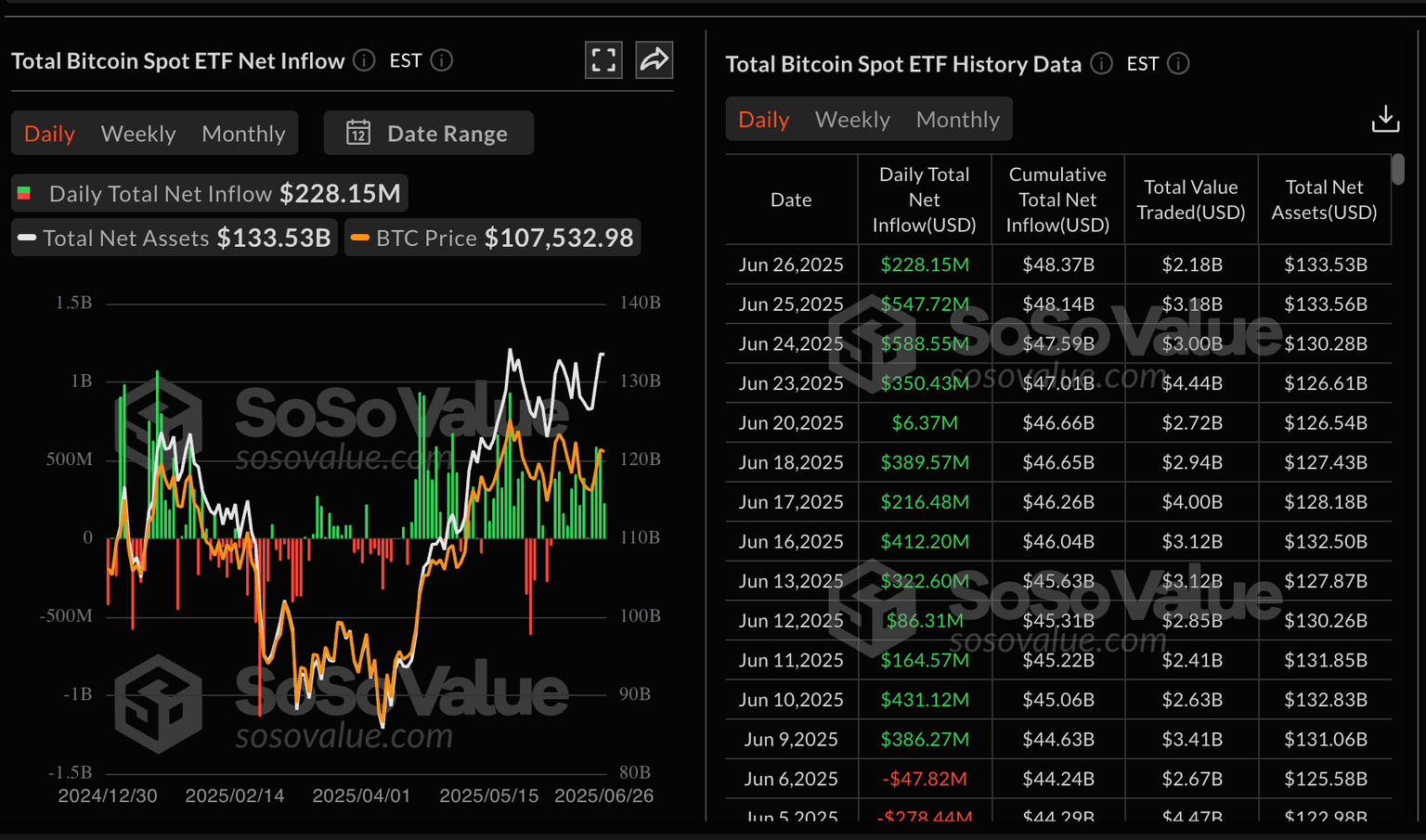Select Weekly tab in history table
This screenshot has width=1426, height=840.
(x=852, y=119)
